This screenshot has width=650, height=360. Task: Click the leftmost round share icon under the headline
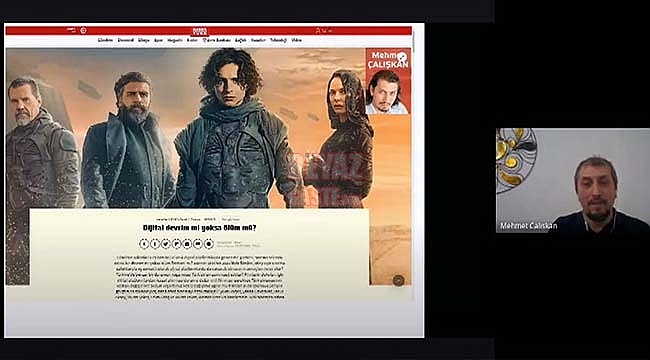click(144, 244)
